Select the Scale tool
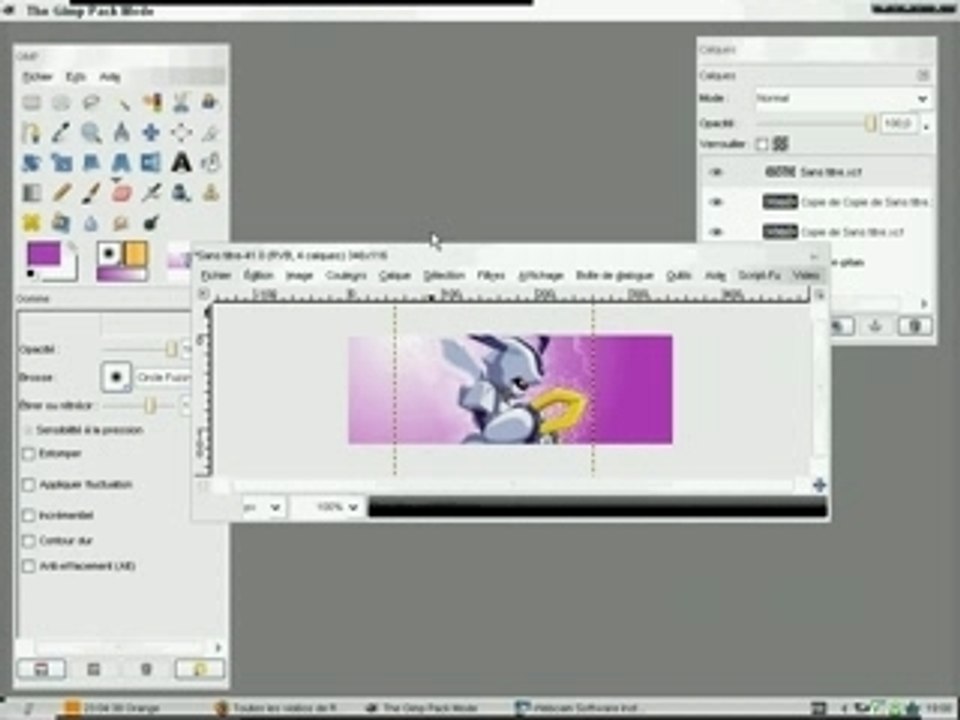Viewport: 960px width, 720px height. point(61,163)
